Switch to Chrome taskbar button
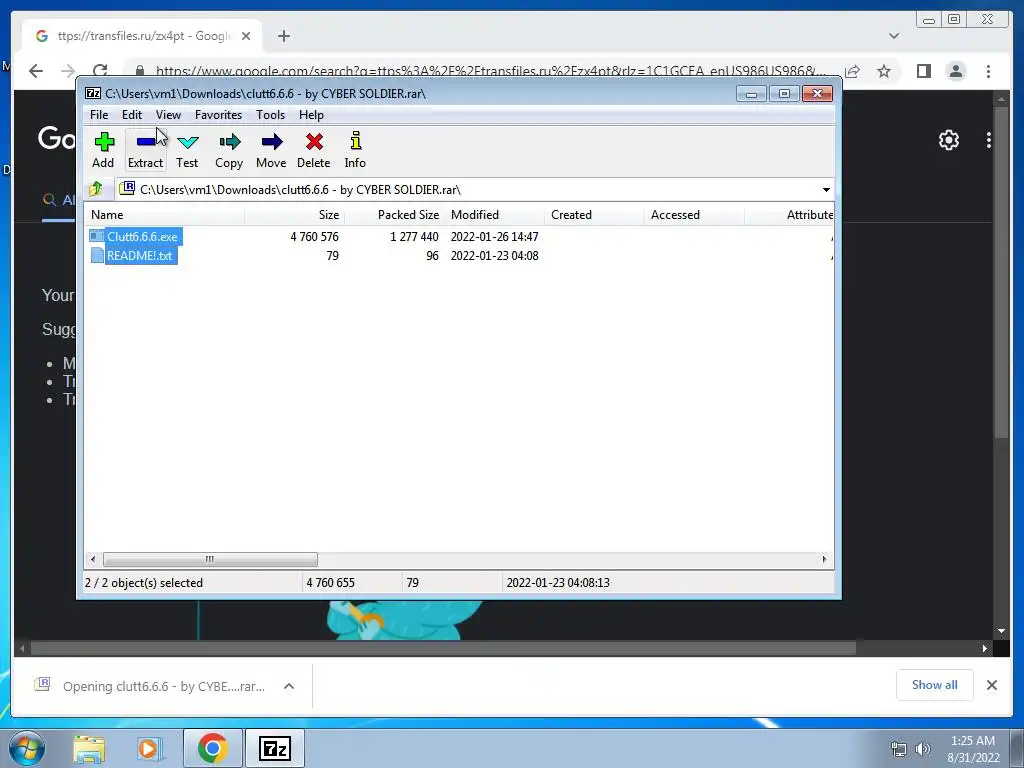Screen dimensions: 1024x768 pyautogui.click(x=212, y=748)
